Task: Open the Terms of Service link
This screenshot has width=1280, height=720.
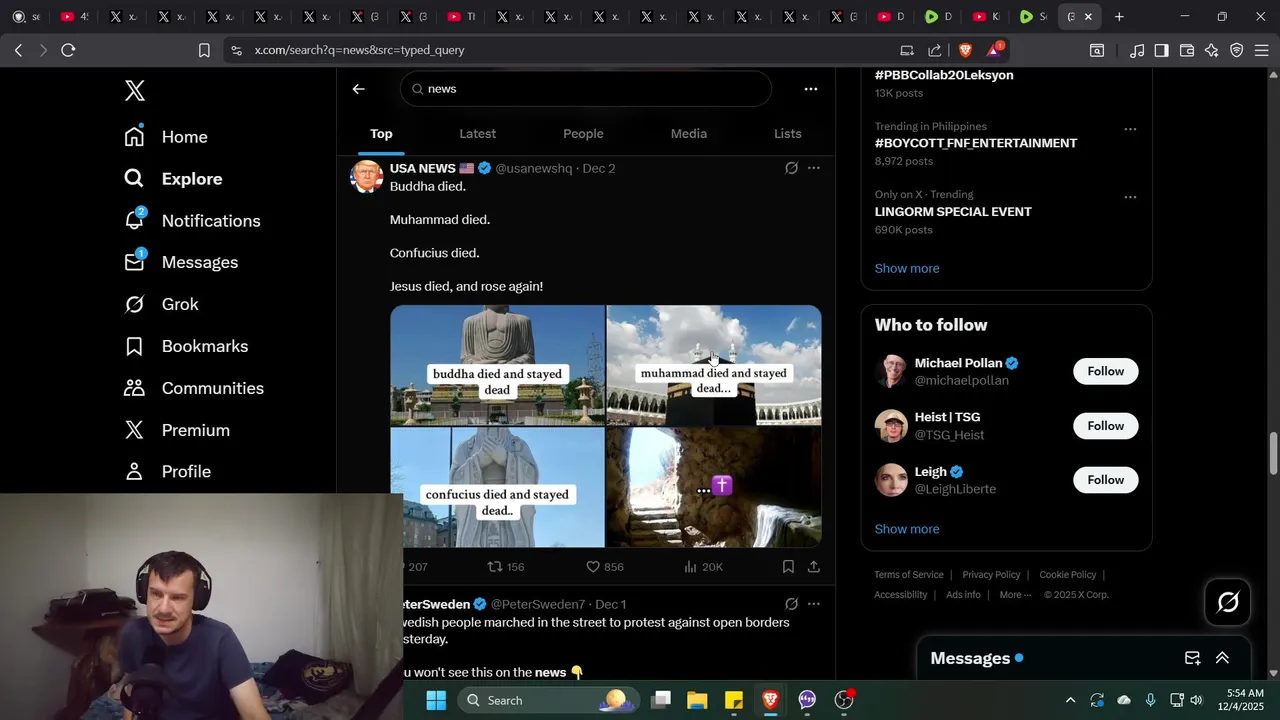Action: pyautogui.click(x=909, y=575)
